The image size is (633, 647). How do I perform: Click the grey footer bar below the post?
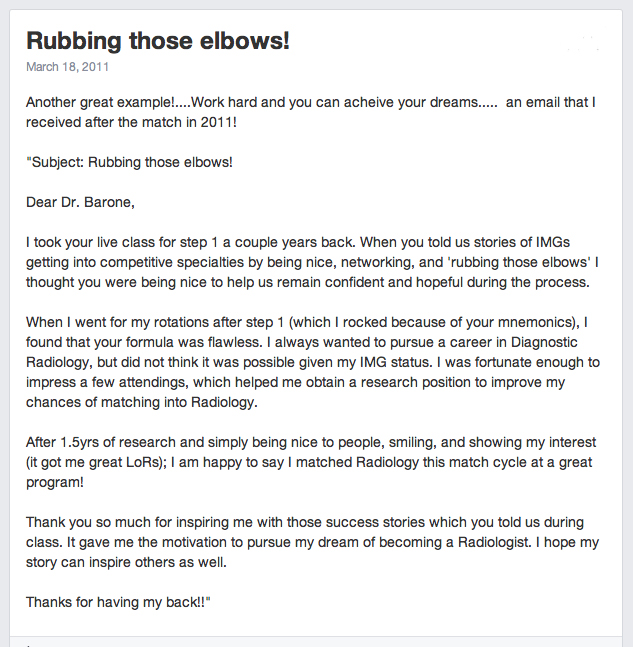coord(316,642)
